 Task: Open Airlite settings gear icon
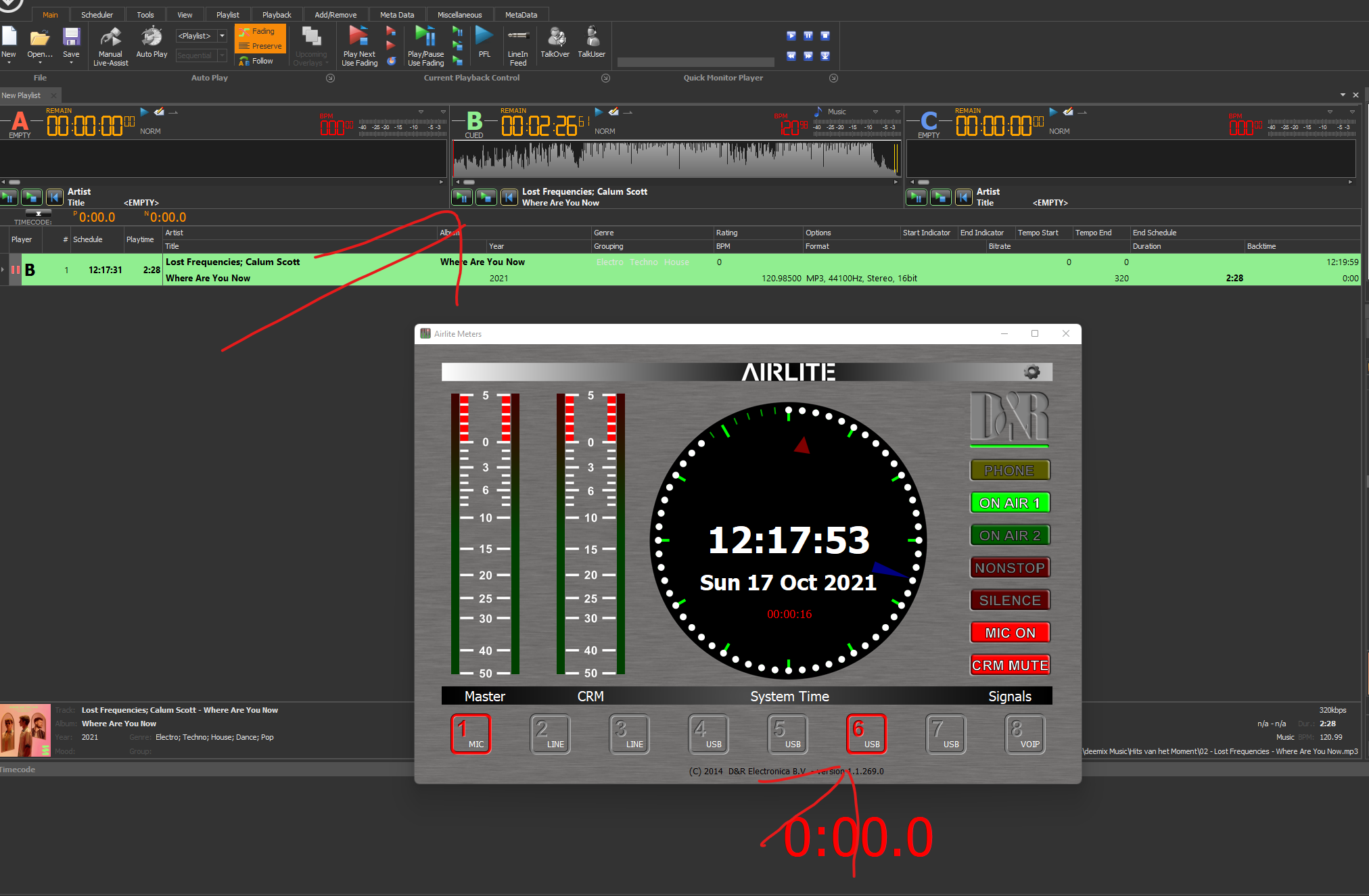(x=1032, y=372)
